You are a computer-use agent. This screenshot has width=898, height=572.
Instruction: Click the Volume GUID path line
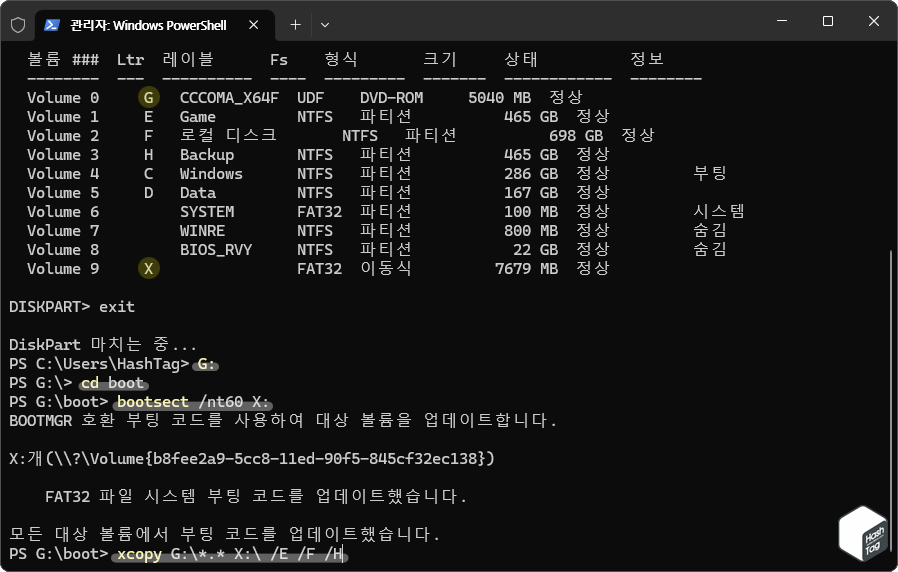click(251, 458)
